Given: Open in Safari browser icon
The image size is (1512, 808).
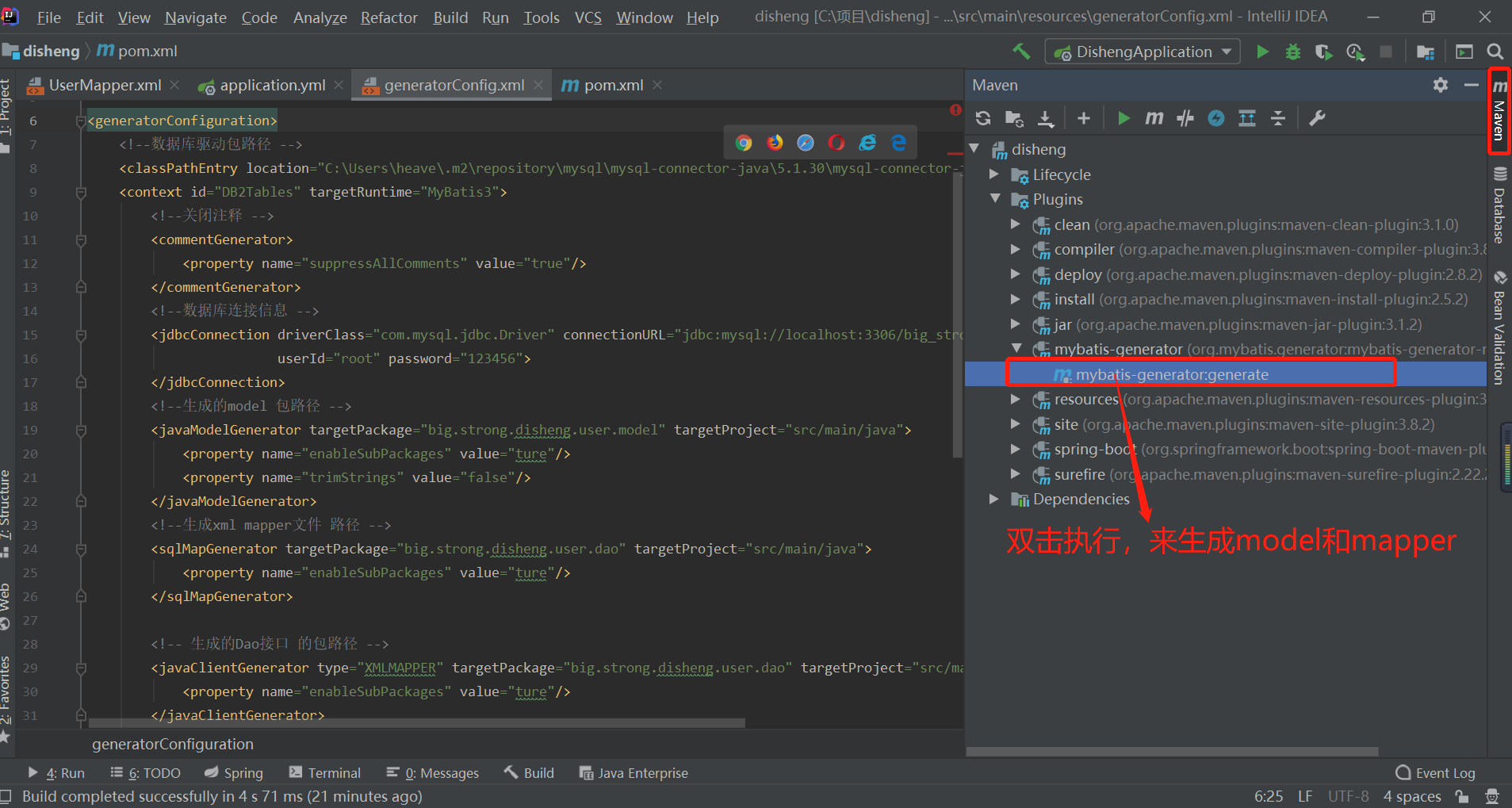Looking at the screenshot, I should point(806,143).
